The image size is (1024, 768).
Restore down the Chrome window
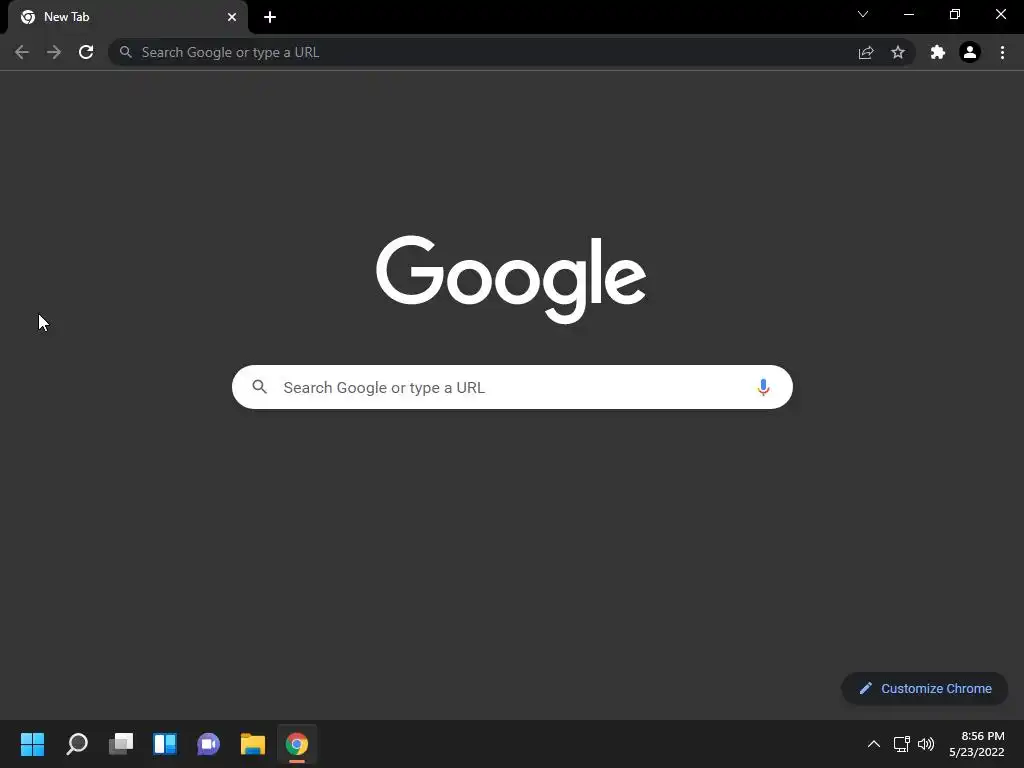[x=955, y=14]
